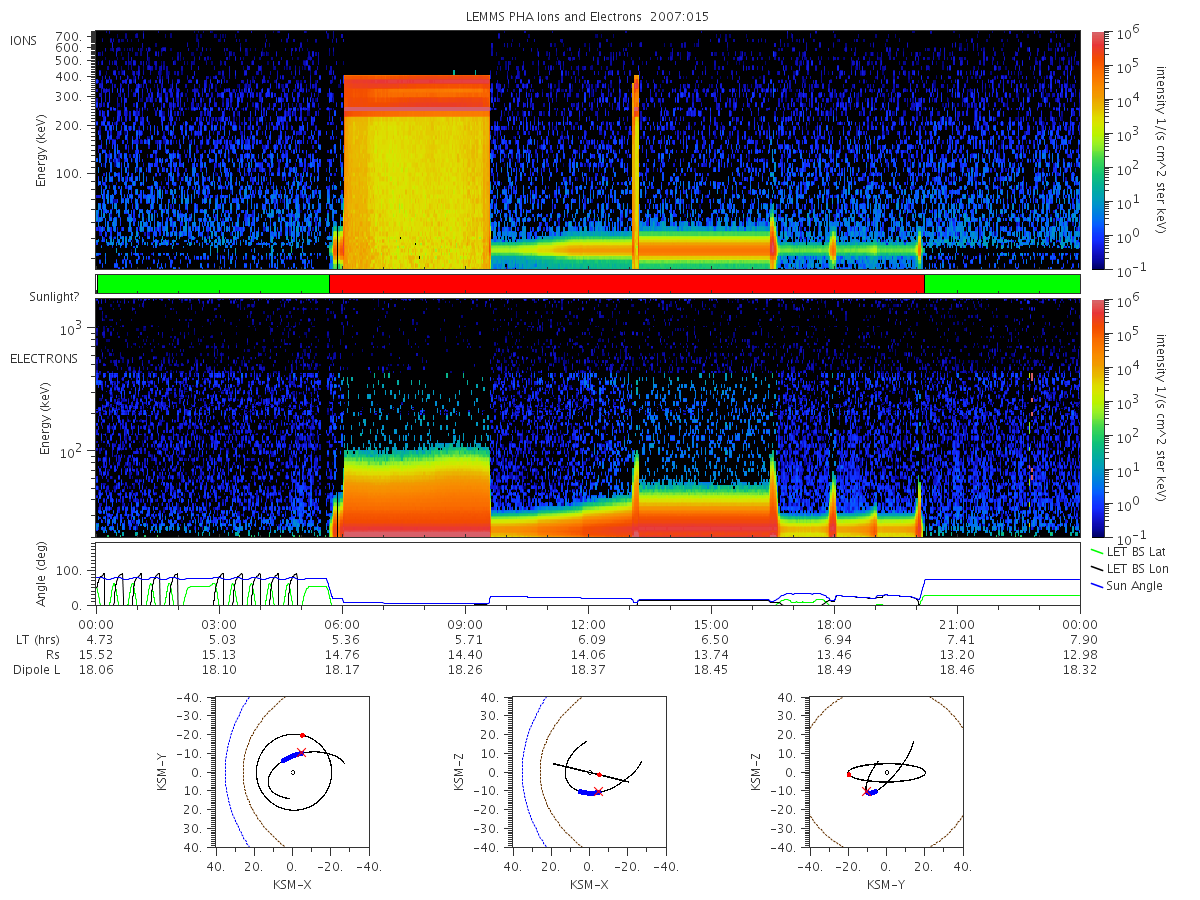Select the "IONS" panel label
This screenshot has height=900, width=1200.
pos(24,40)
